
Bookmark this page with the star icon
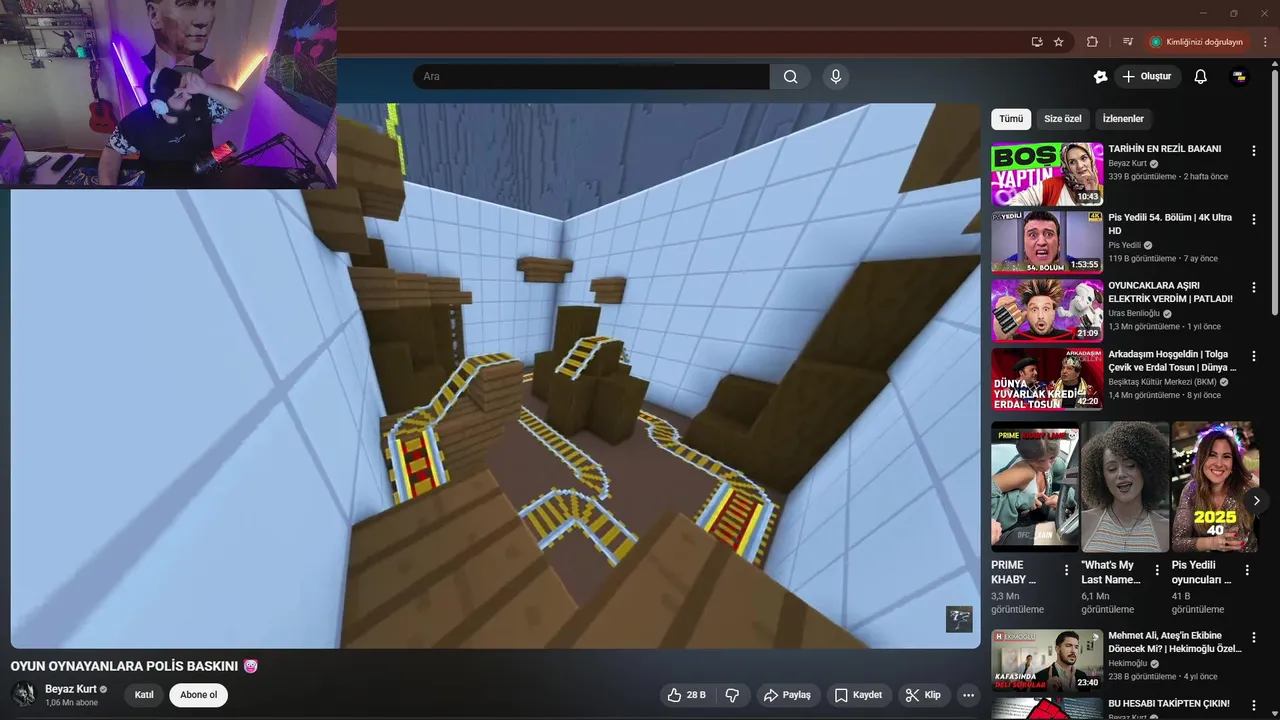coord(1059,42)
